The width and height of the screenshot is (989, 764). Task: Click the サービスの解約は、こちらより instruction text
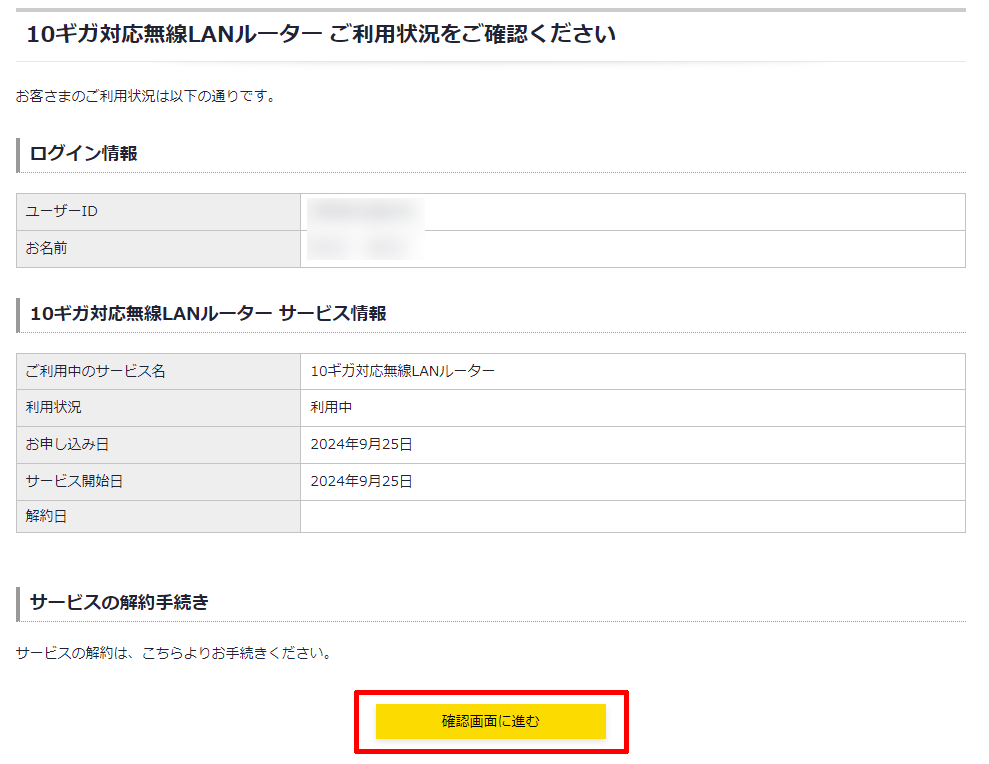click(x=173, y=654)
